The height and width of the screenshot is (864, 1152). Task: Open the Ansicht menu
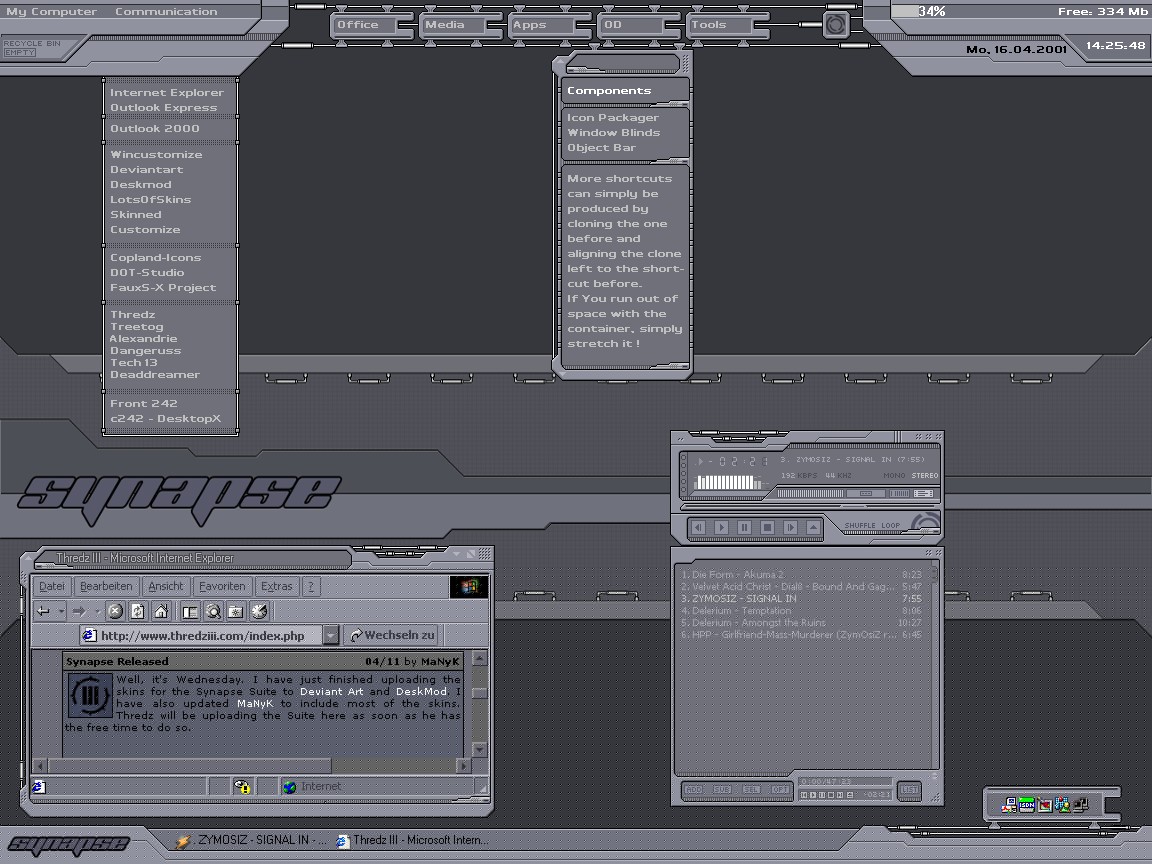click(166, 586)
